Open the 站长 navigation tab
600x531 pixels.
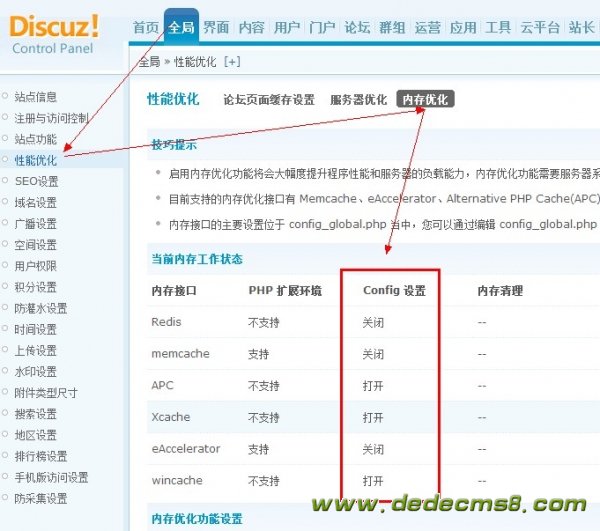[581, 28]
